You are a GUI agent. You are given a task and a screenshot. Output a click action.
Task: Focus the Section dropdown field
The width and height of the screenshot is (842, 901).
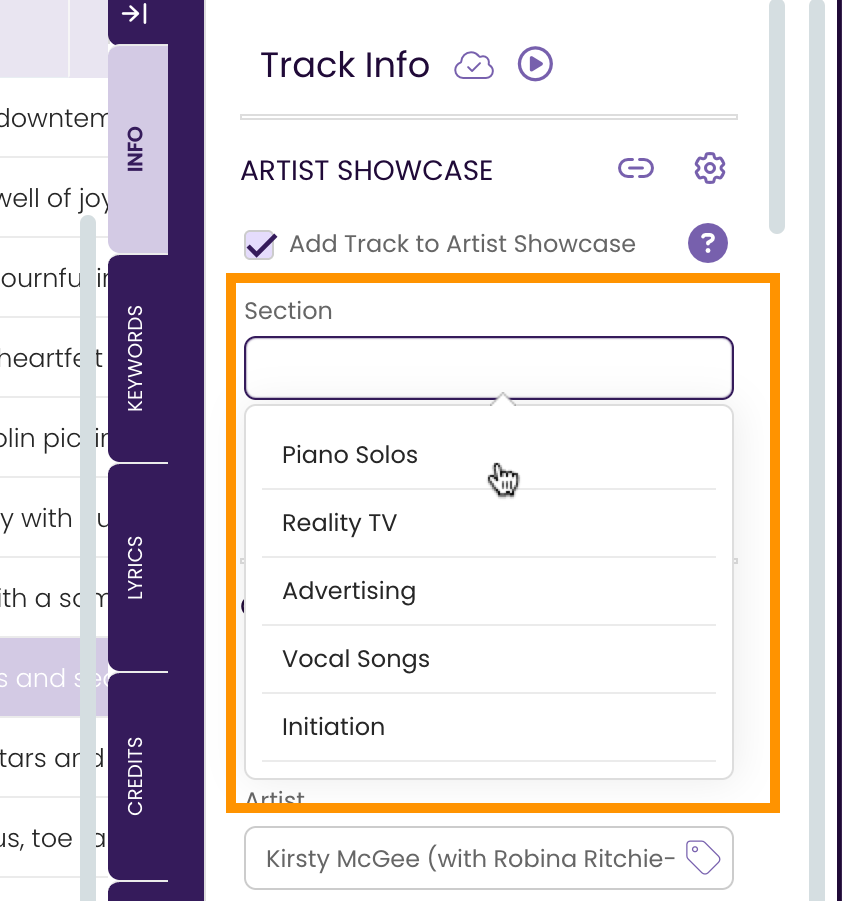coord(489,368)
